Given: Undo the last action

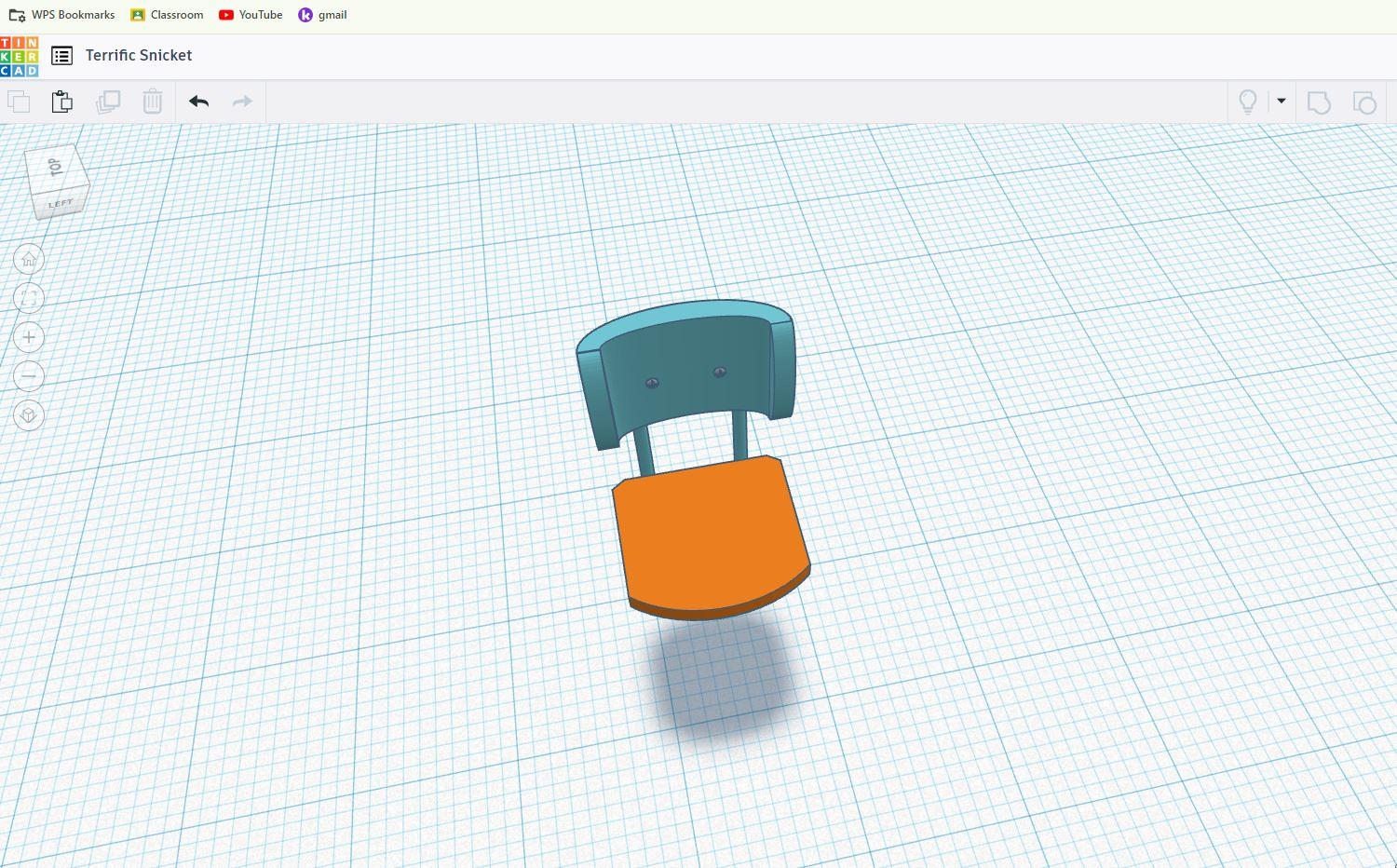Looking at the screenshot, I should [x=198, y=102].
